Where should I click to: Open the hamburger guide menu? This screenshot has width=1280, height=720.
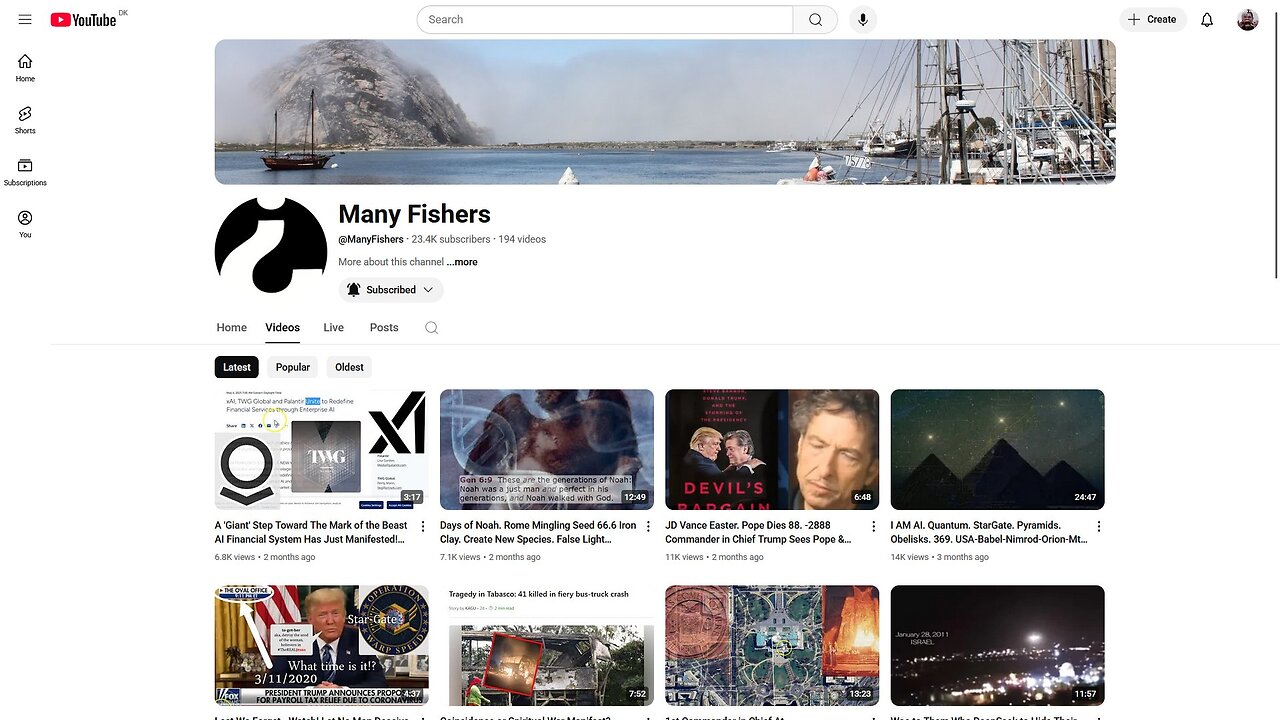[25, 19]
